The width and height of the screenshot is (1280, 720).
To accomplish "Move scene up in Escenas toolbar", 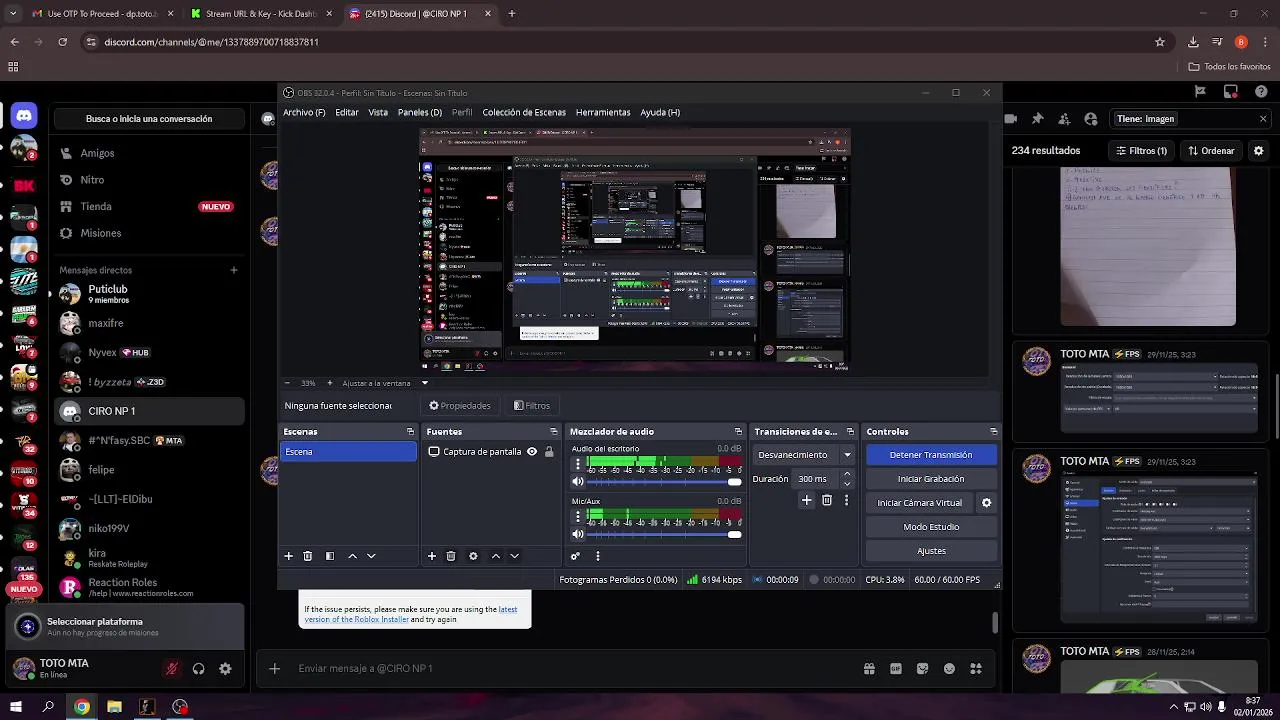I will 352,556.
